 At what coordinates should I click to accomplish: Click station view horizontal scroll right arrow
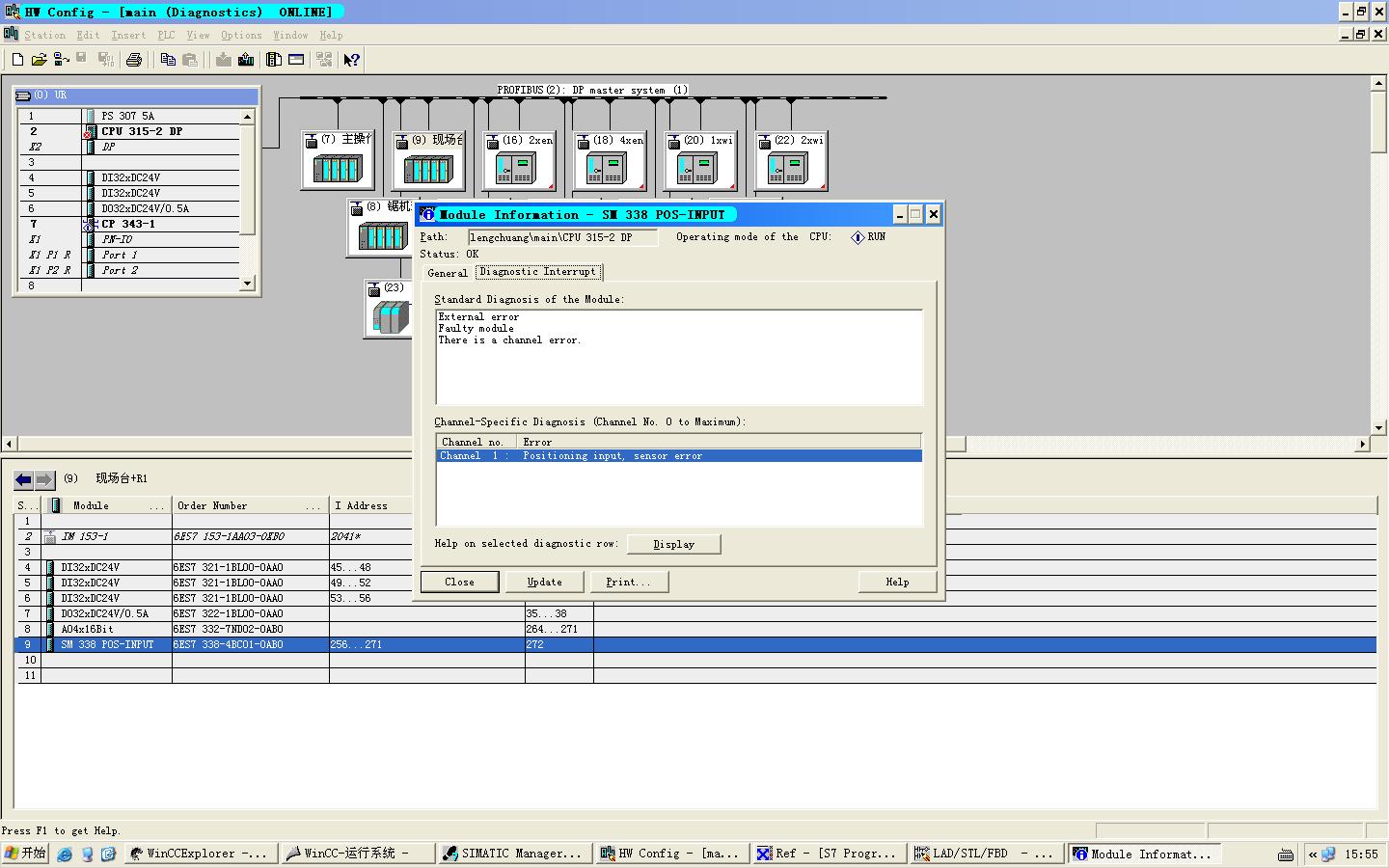1362,444
